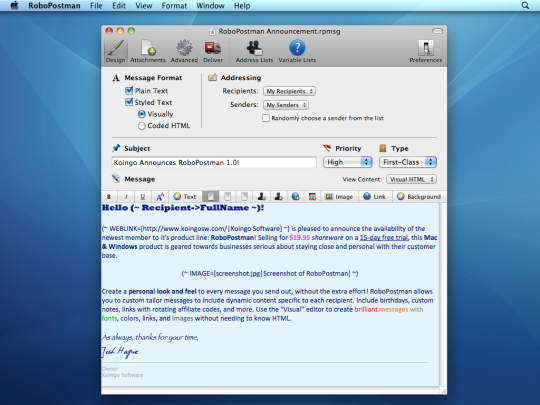Click the pushpin icon beside Subject
This screenshot has width=540, height=405.
click(x=116, y=148)
